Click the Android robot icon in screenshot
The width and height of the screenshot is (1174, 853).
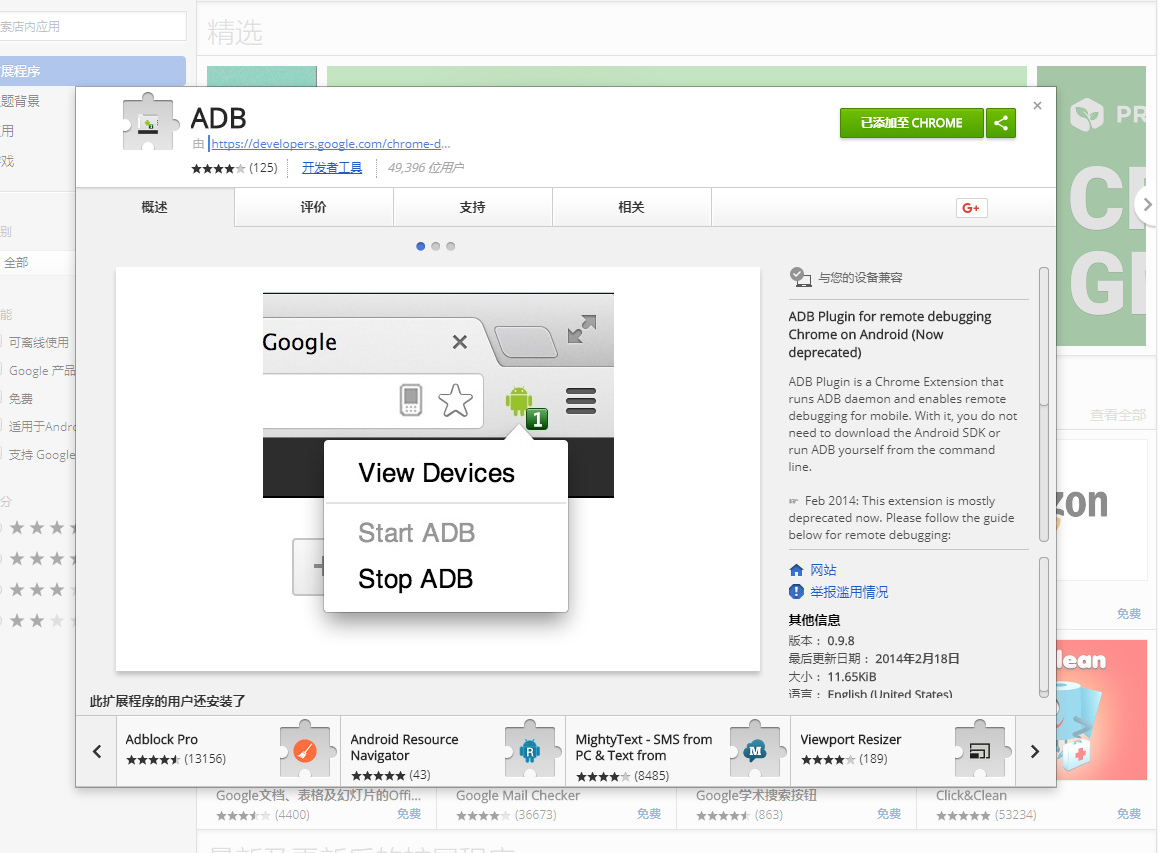point(519,401)
